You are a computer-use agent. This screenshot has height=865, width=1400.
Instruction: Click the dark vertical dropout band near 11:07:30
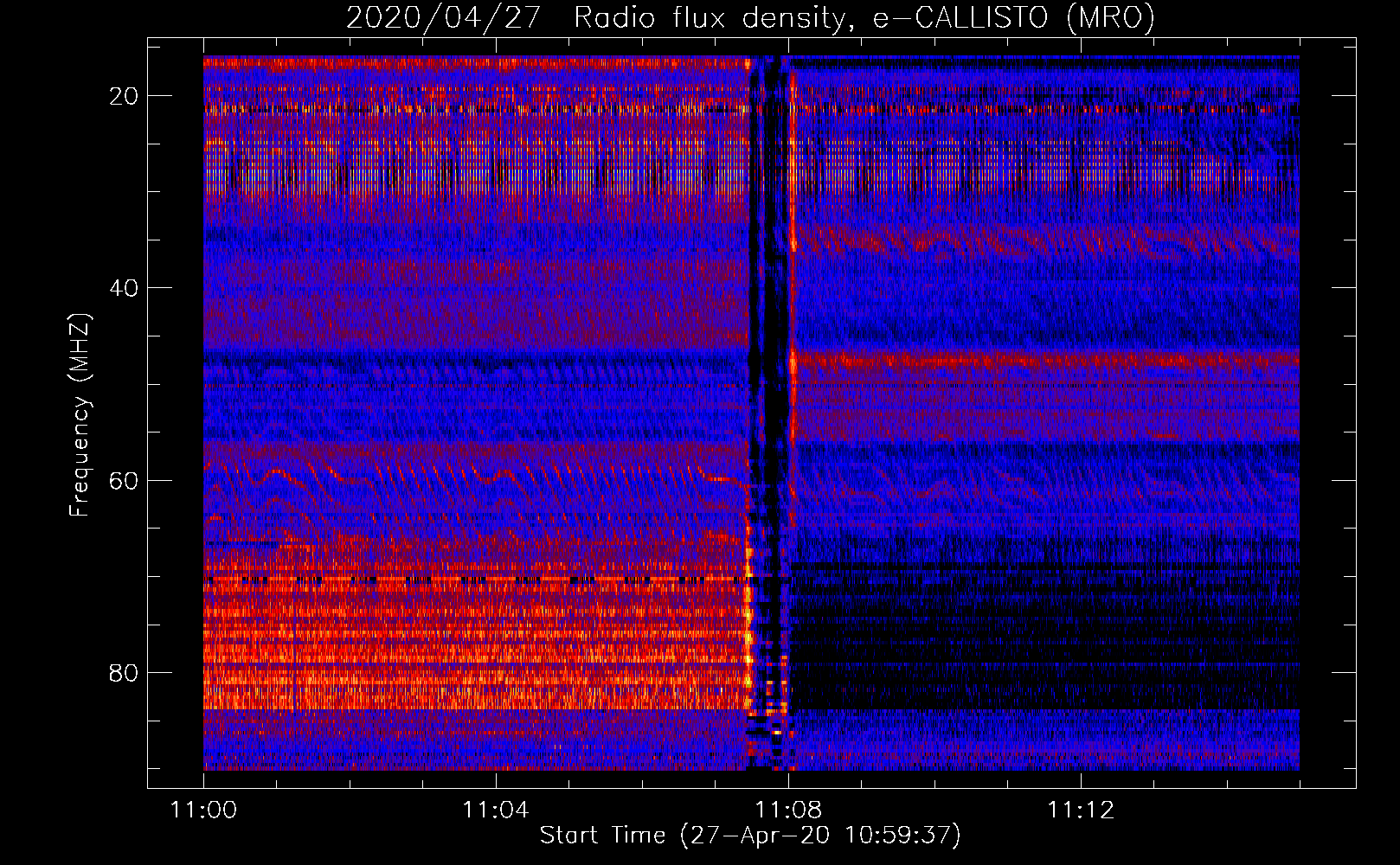click(x=768, y=413)
